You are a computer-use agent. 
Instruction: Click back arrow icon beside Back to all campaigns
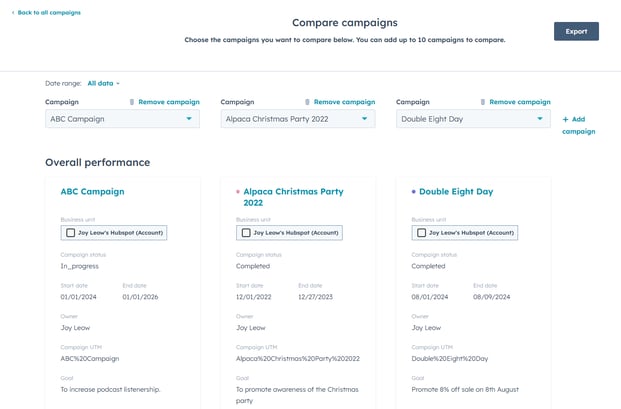point(13,13)
